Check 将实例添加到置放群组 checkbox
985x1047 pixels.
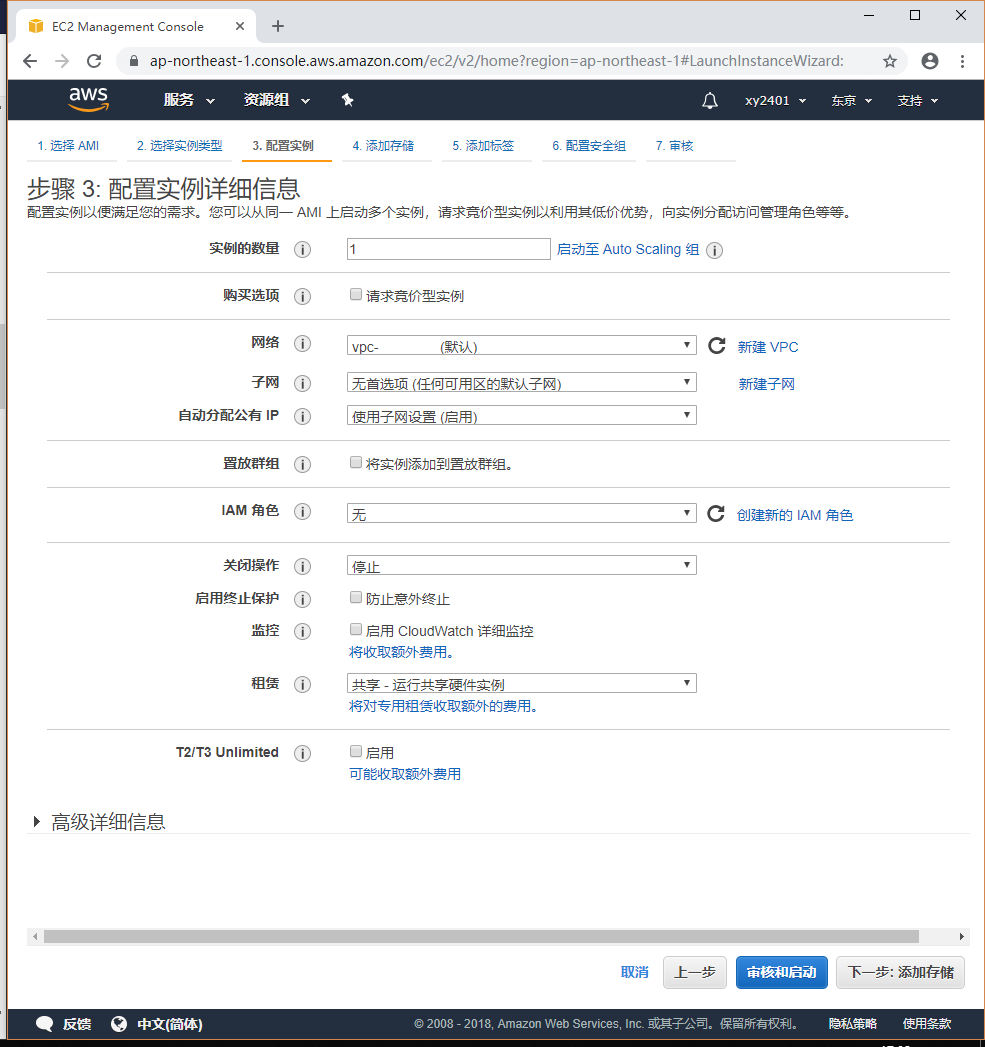(x=356, y=462)
